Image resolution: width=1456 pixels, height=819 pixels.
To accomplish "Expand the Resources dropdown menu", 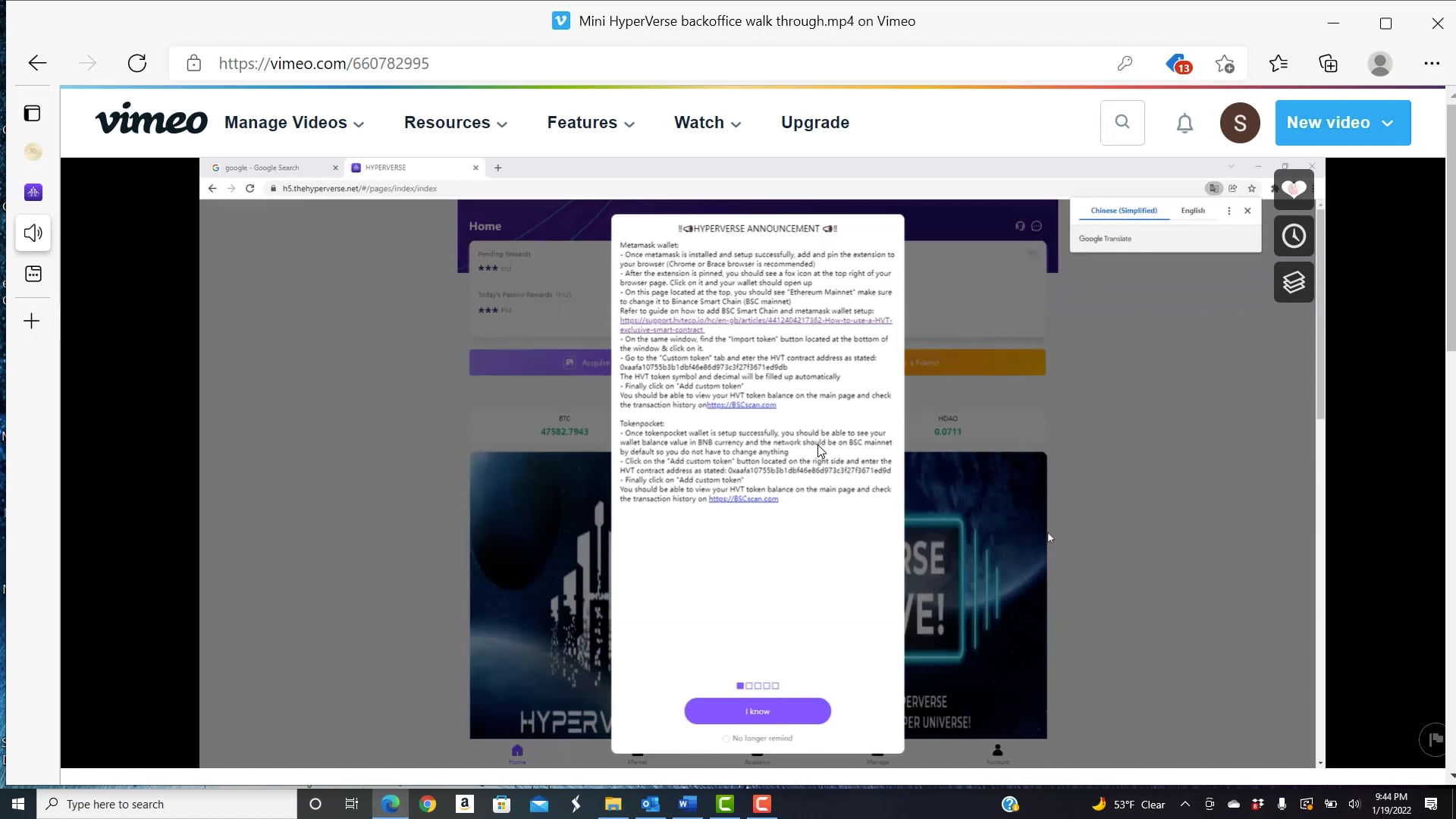I will click(x=455, y=123).
